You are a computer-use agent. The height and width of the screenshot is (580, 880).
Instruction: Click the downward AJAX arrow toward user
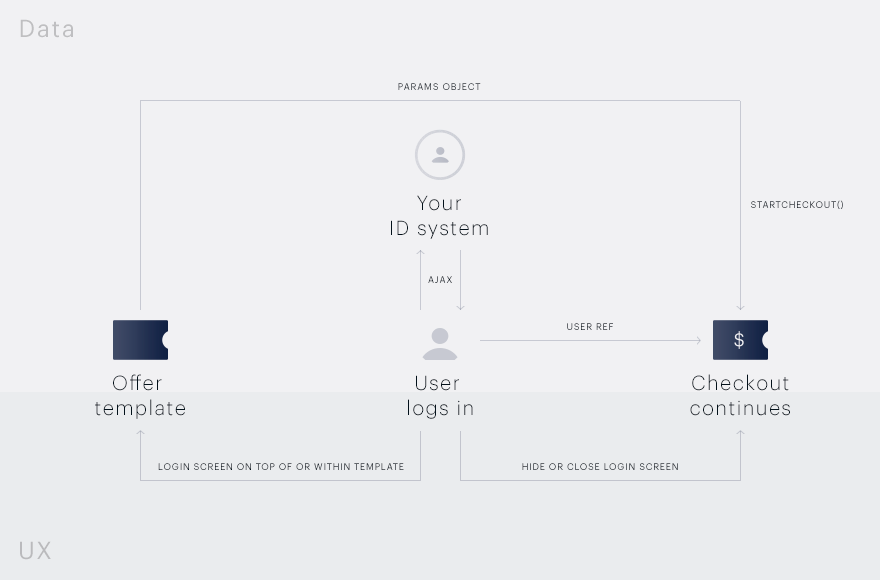461,280
